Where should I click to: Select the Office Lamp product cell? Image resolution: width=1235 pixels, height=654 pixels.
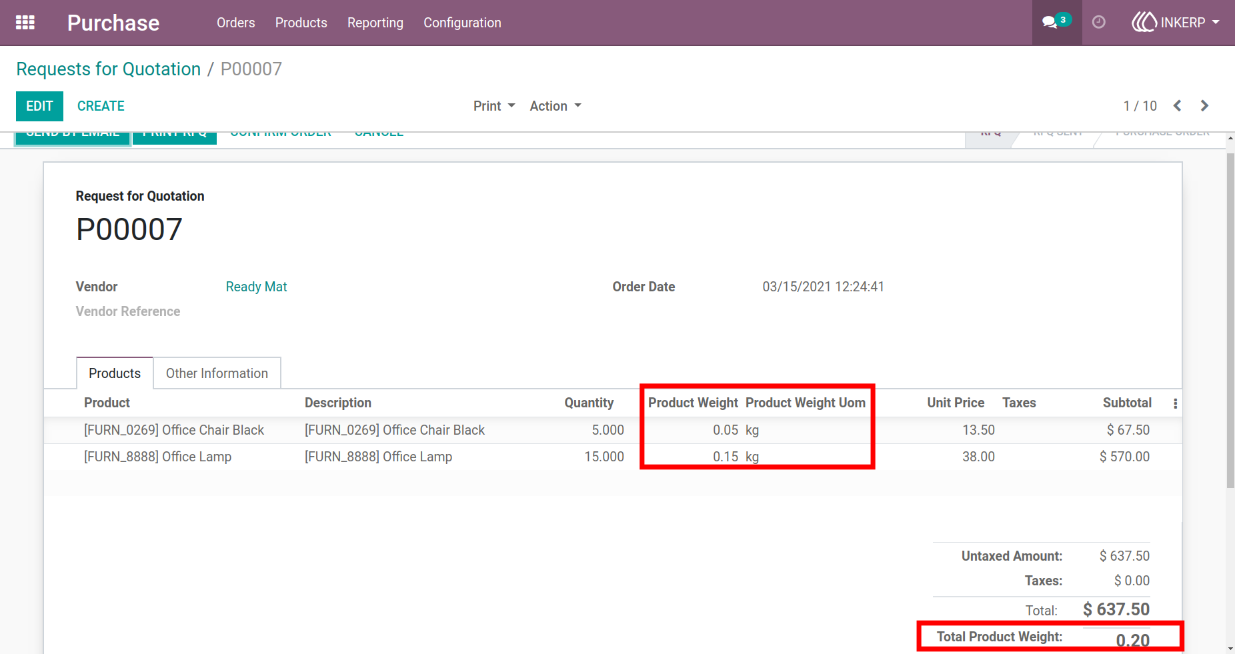coord(158,456)
